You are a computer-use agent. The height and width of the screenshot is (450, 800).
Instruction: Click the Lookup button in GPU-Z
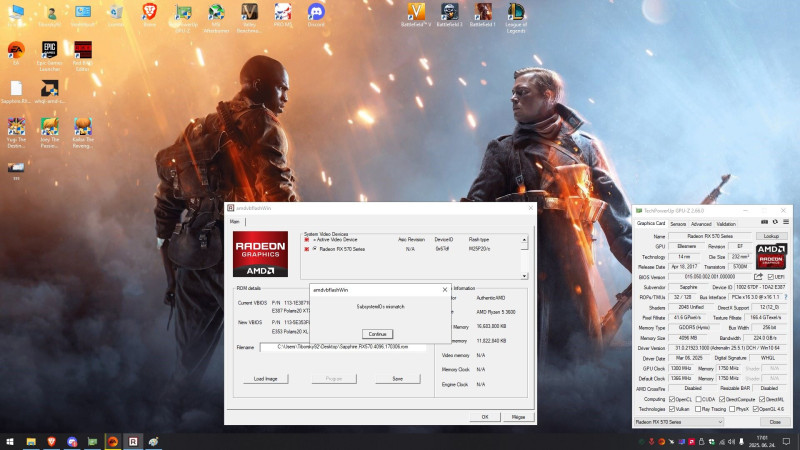coord(771,236)
